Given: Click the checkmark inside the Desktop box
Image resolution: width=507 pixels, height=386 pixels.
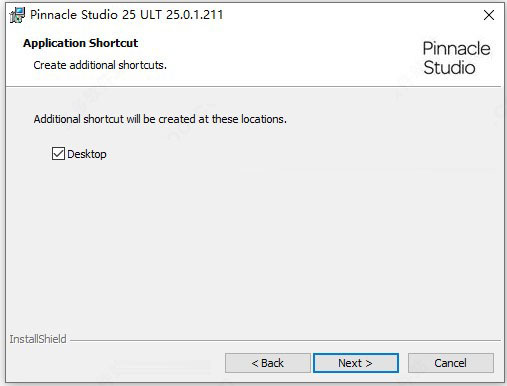Looking at the screenshot, I should (58, 154).
